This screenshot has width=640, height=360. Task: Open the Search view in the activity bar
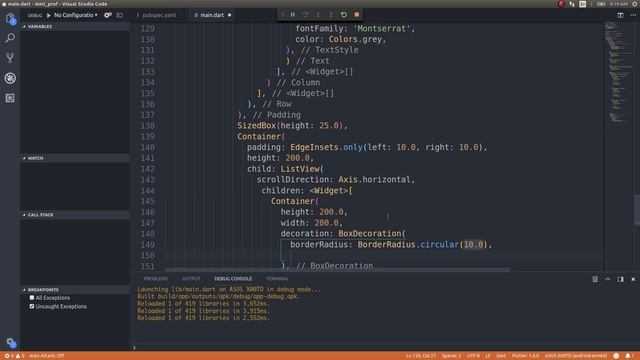tap(10, 38)
